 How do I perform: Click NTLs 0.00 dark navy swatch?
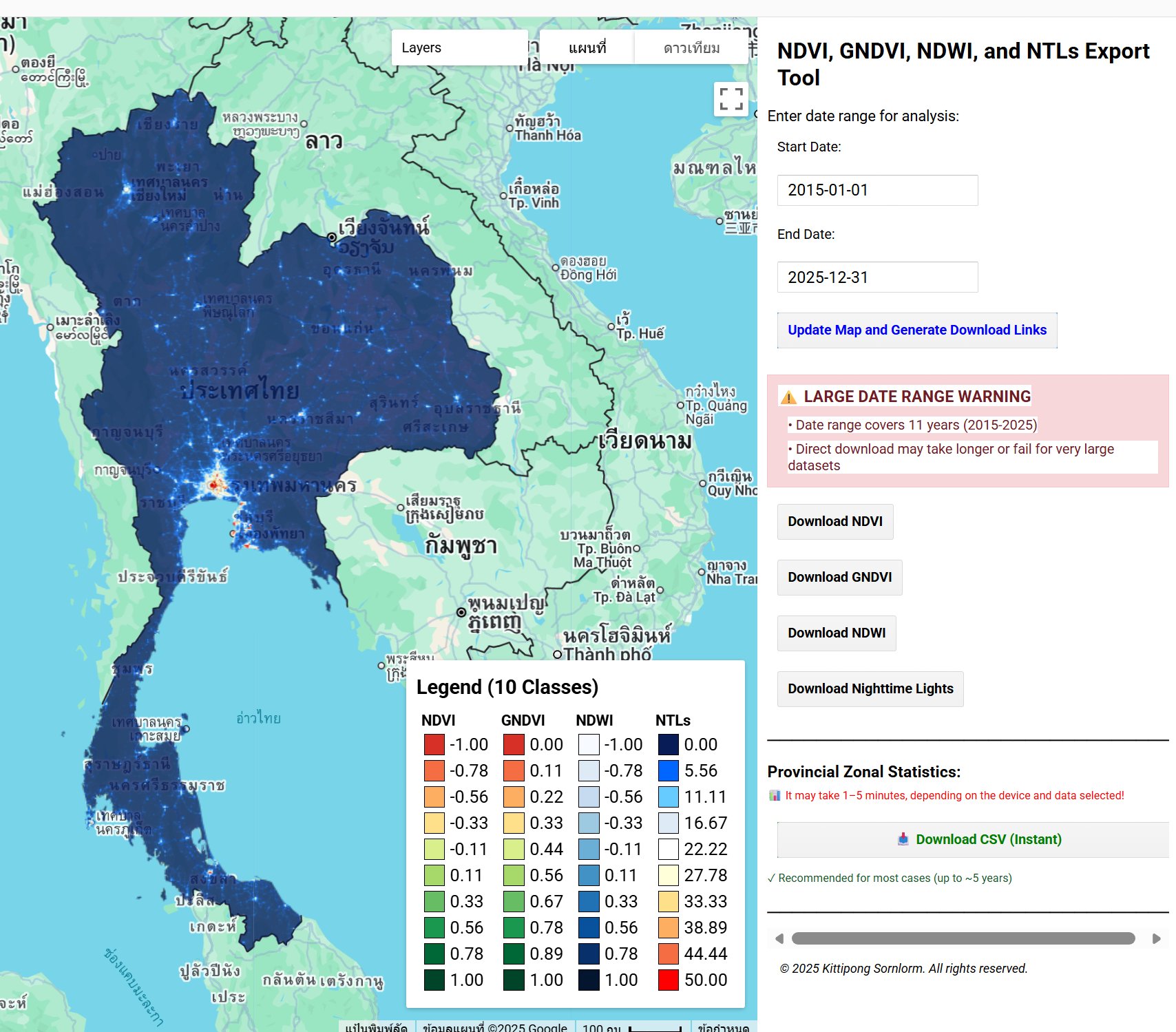tap(669, 745)
